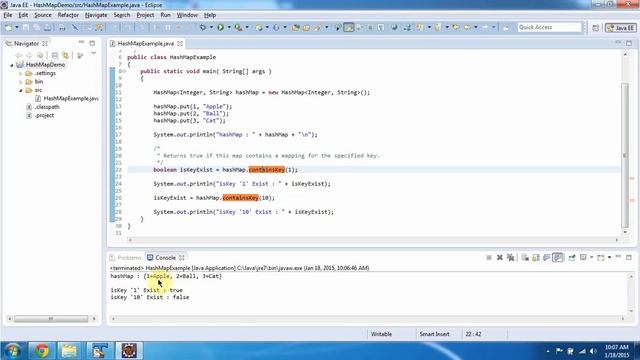This screenshot has height=360, width=640.
Task: Open dropdown arrow next to New icon
Action: pyautogui.click(x=17, y=27)
